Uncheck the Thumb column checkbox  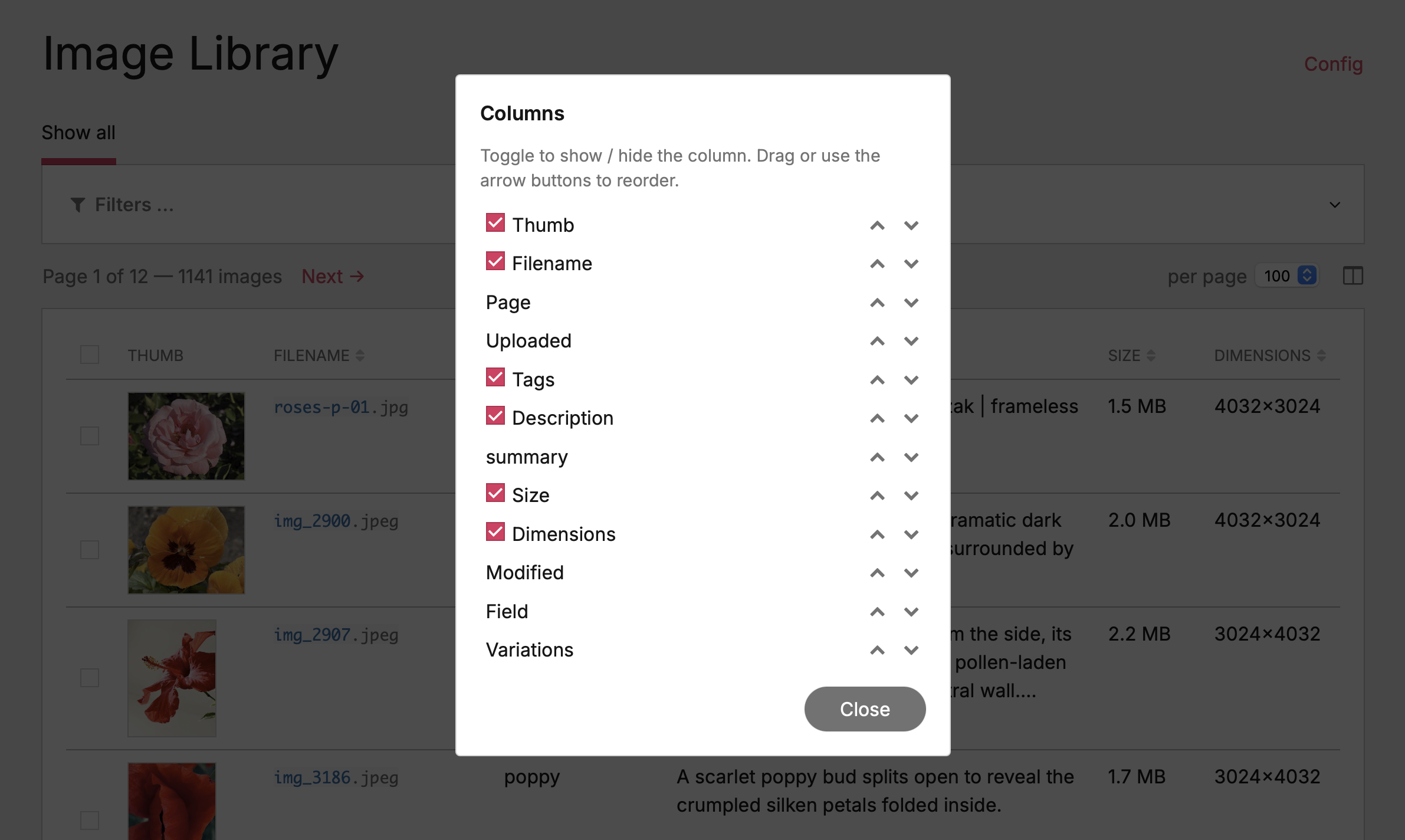coord(495,222)
